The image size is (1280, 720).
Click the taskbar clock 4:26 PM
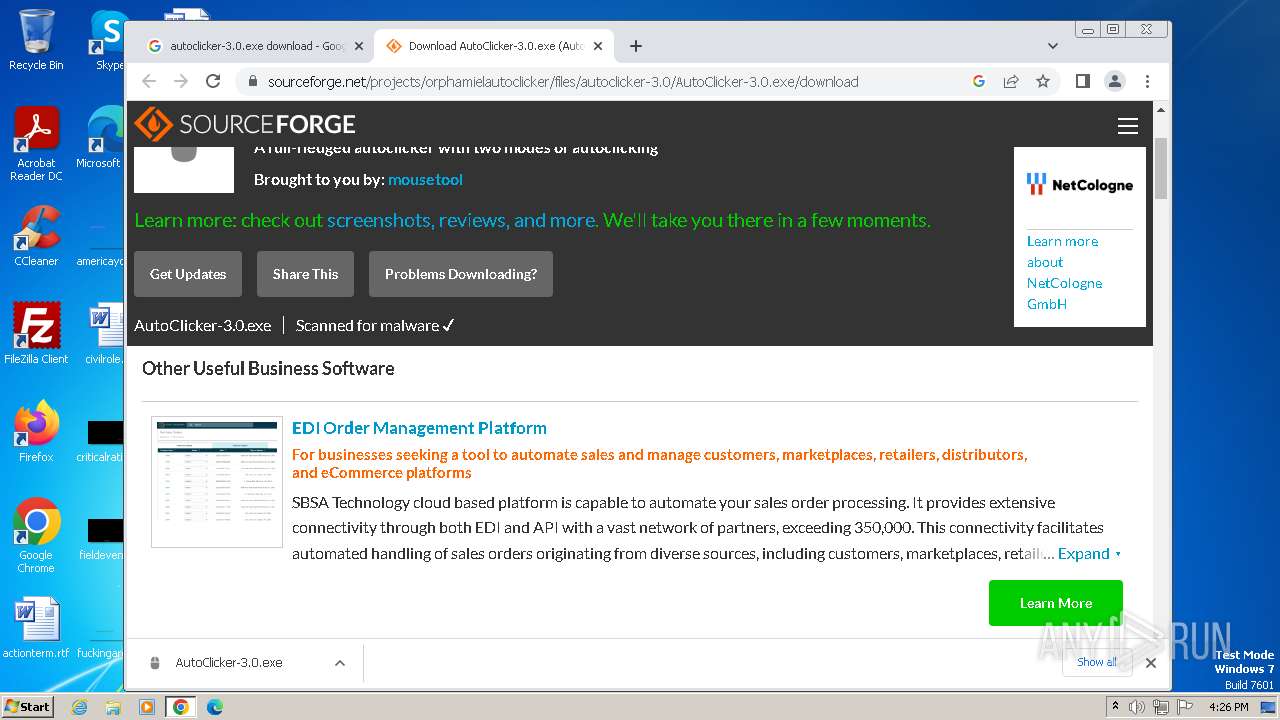click(1228, 707)
